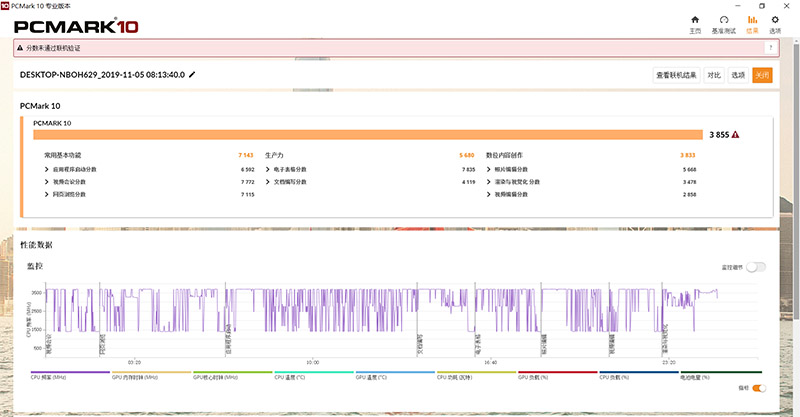800x417 pixels.
Task: Click the 视频编辑分数 value 2 858
Action: [689, 194]
